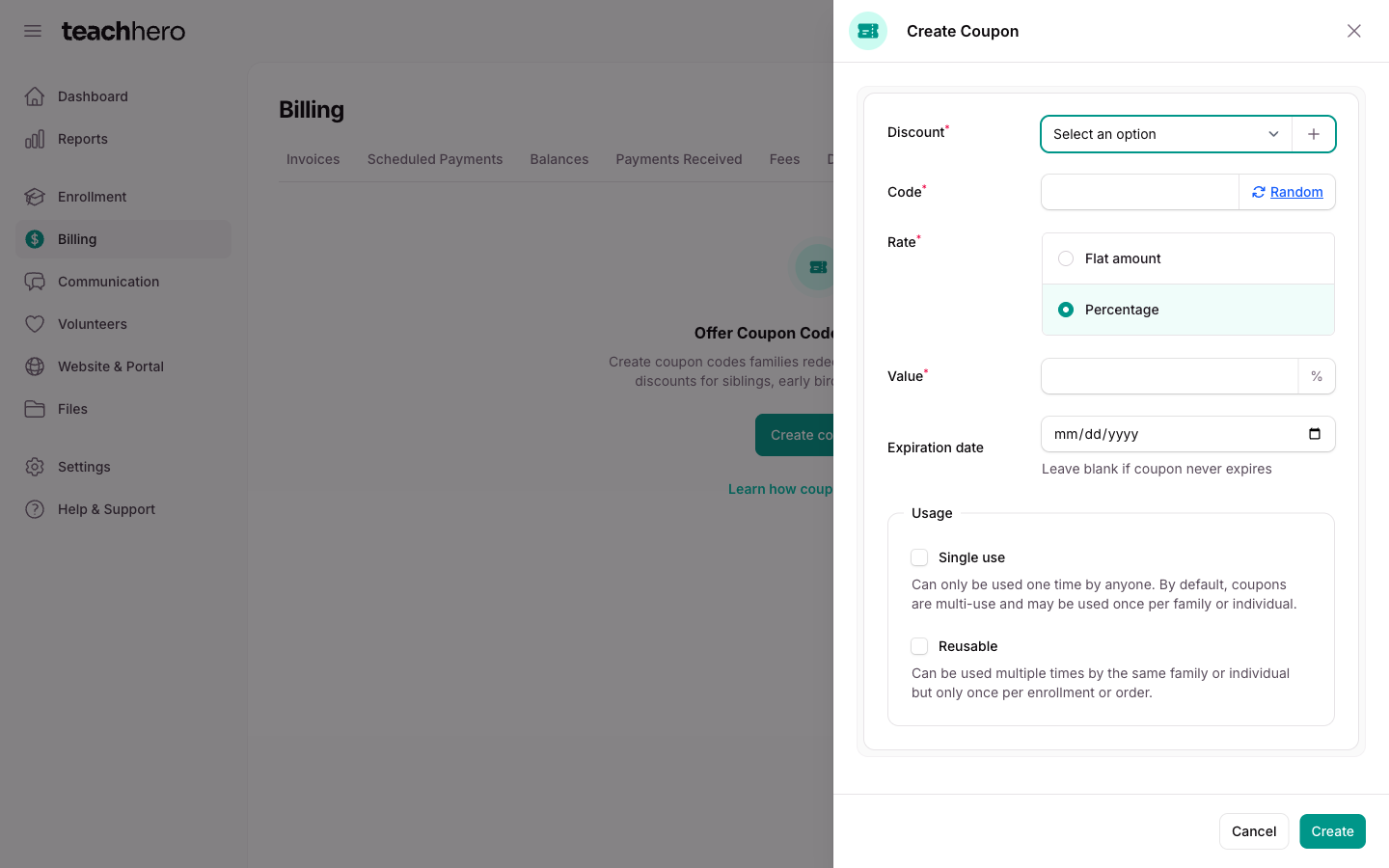Click the Files folder icon

35,409
